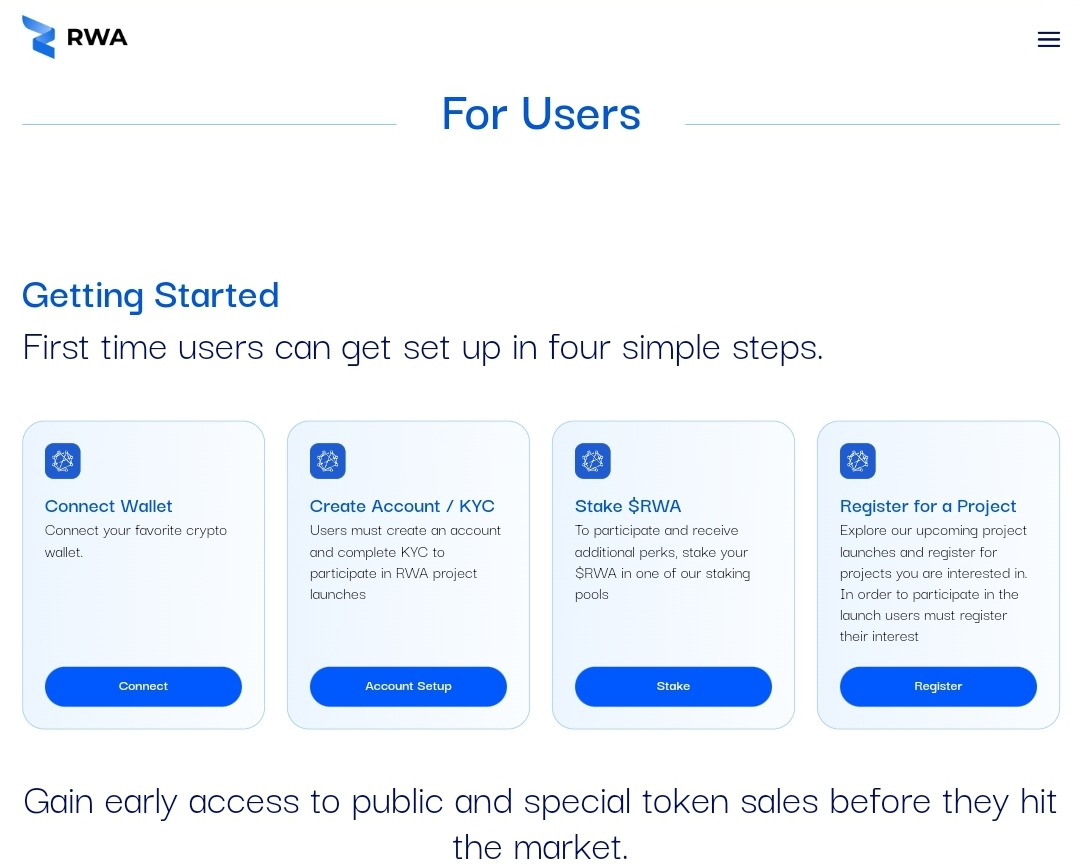Click the 'First time users' subtitle text
The width and height of the screenshot is (1080, 867).
tap(423, 347)
